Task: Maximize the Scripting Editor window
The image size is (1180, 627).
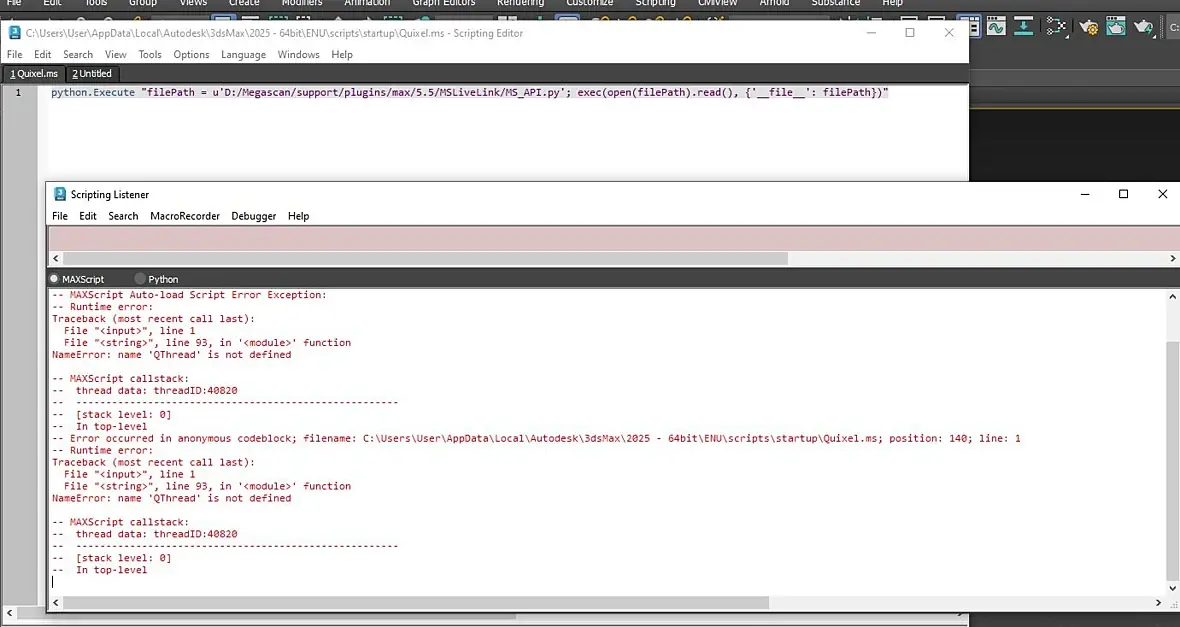Action: [x=910, y=32]
